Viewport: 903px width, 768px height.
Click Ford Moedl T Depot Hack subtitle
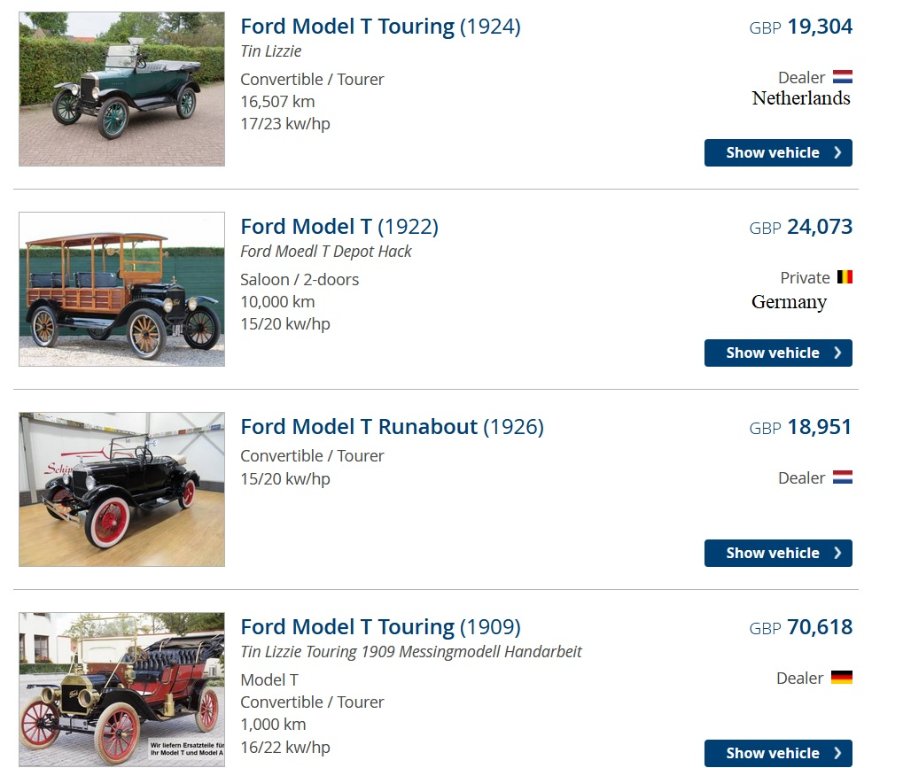coord(326,251)
